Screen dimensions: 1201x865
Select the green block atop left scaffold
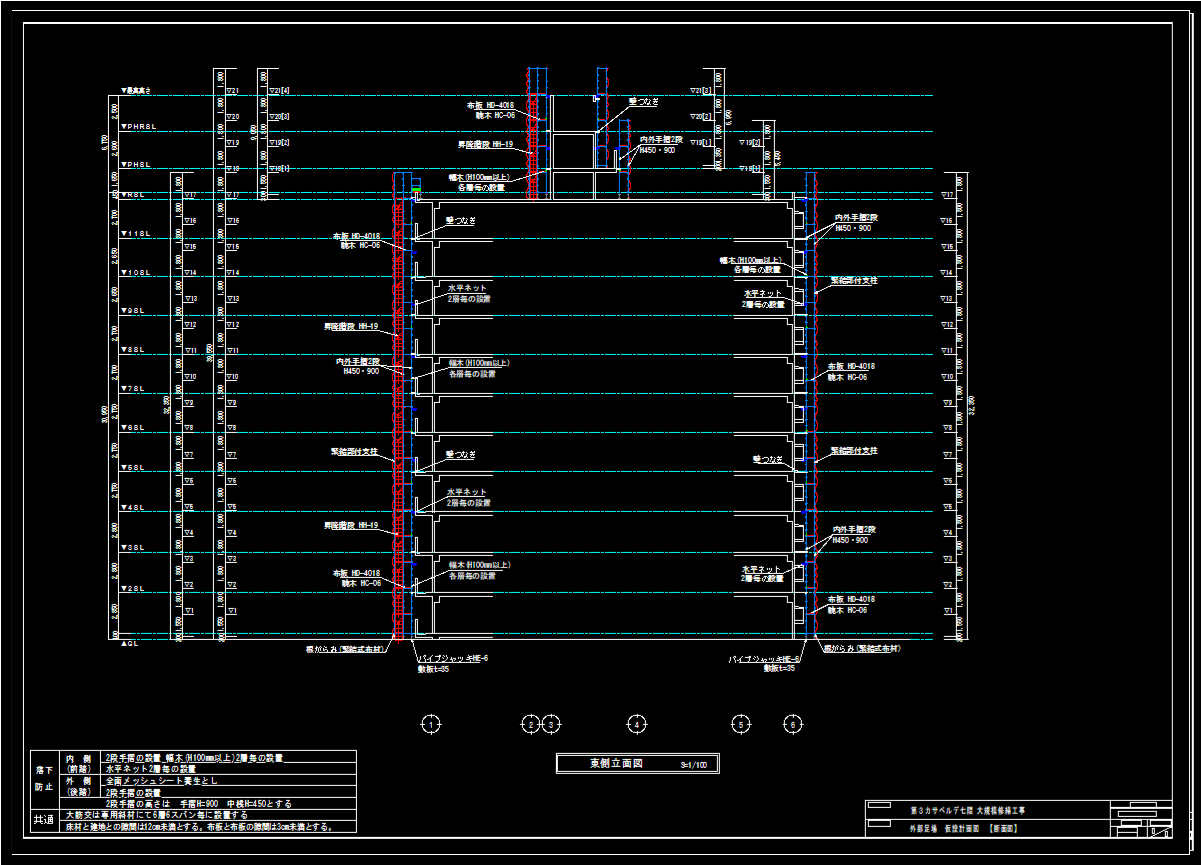pyautogui.click(x=416, y=189)
